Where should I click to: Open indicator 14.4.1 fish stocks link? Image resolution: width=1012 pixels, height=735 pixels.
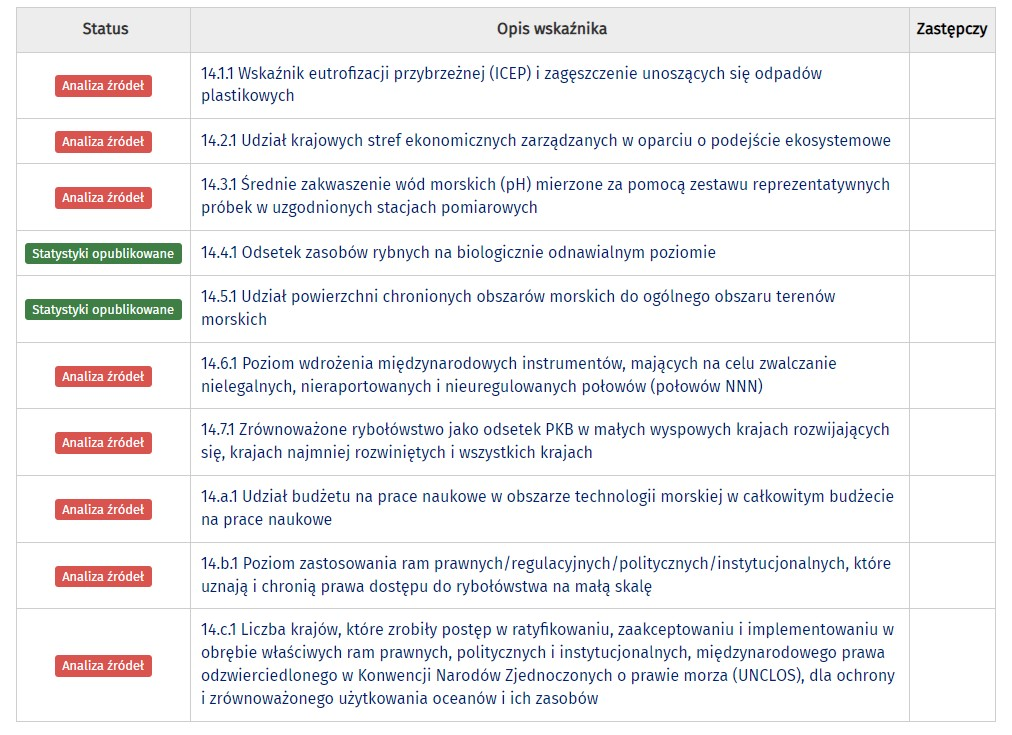(x=458, y=253)
